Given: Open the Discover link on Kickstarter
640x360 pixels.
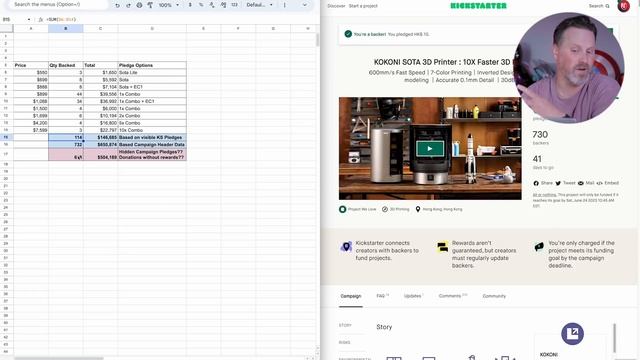Looking at the screenshot, I should 336,6.
